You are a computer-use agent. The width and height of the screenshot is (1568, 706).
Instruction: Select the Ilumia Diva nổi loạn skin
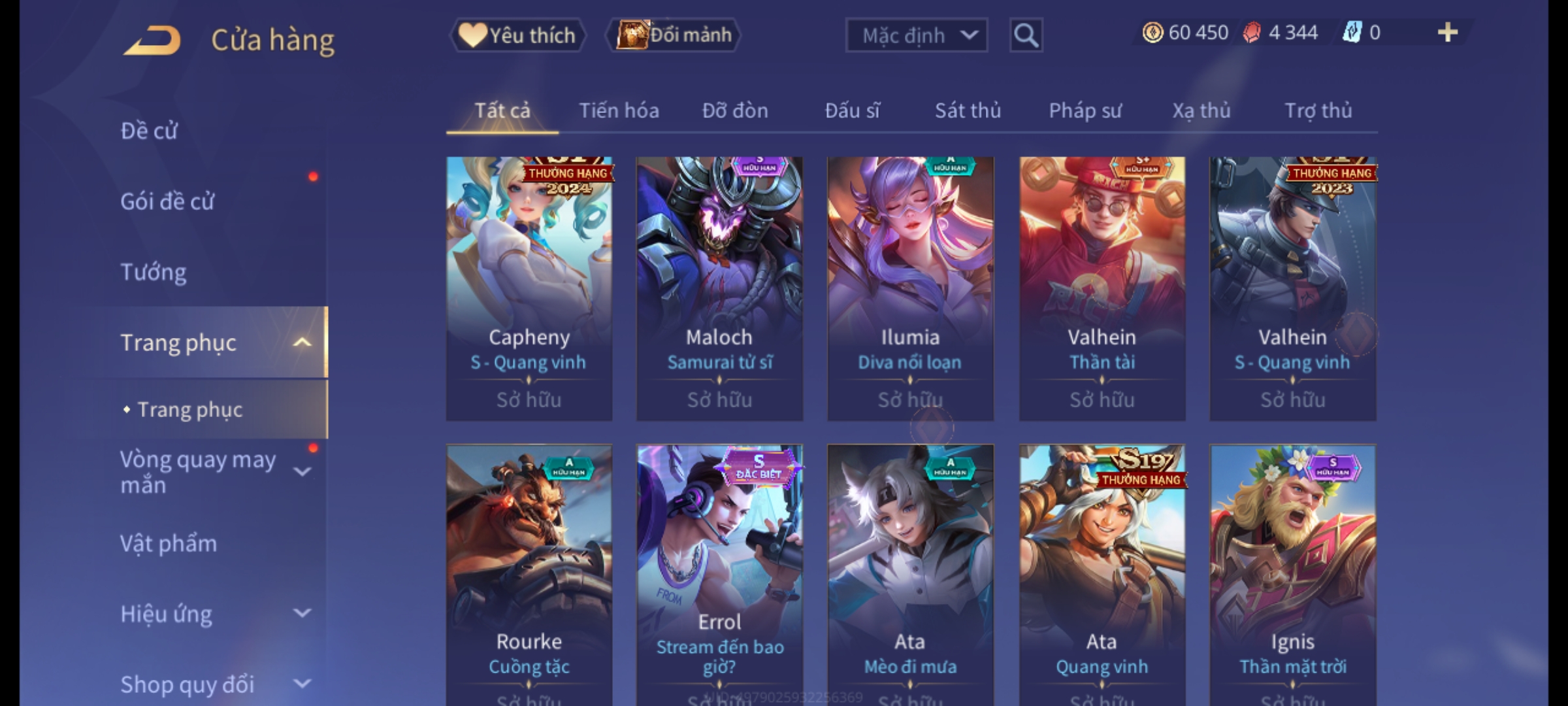coord(910,288)
